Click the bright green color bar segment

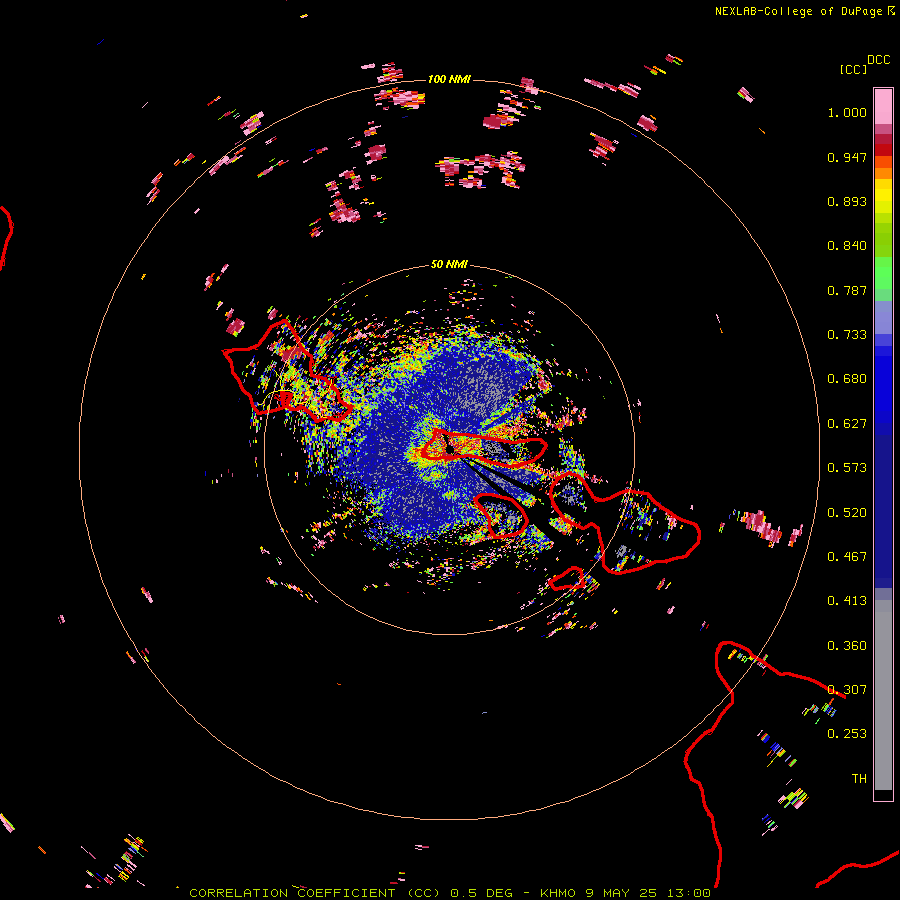883,273
